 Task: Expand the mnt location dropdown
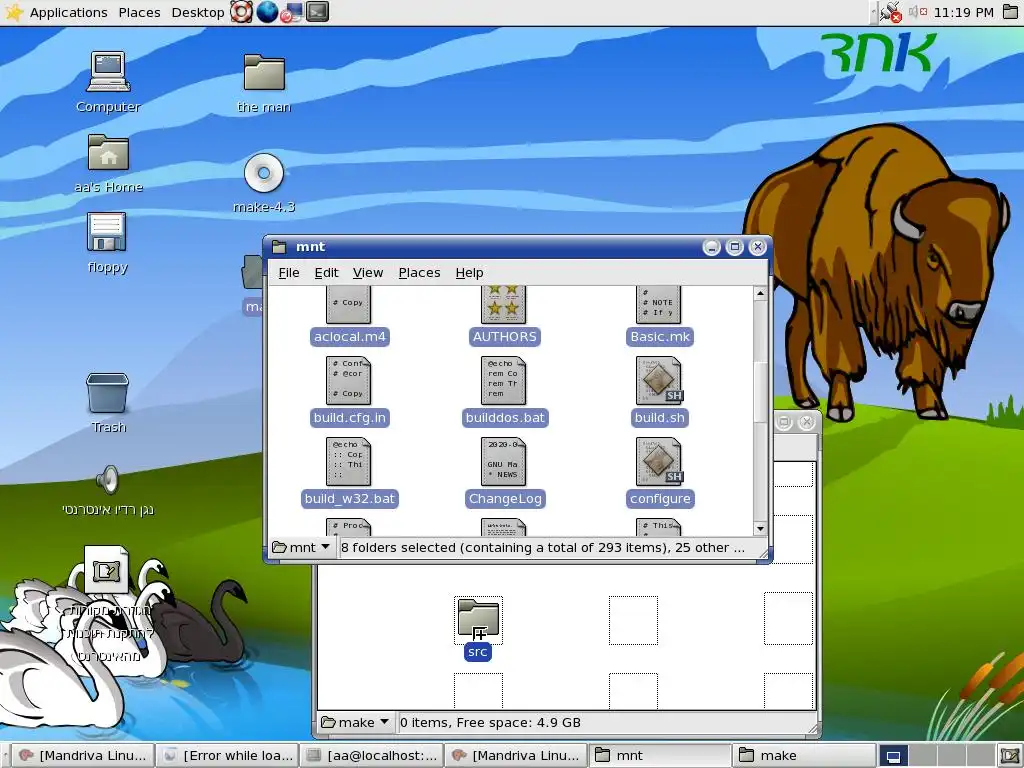(302, 547)
